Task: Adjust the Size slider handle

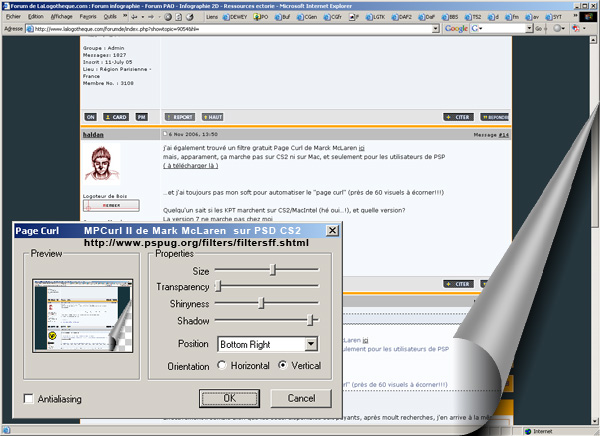Action: pos(273,270)
